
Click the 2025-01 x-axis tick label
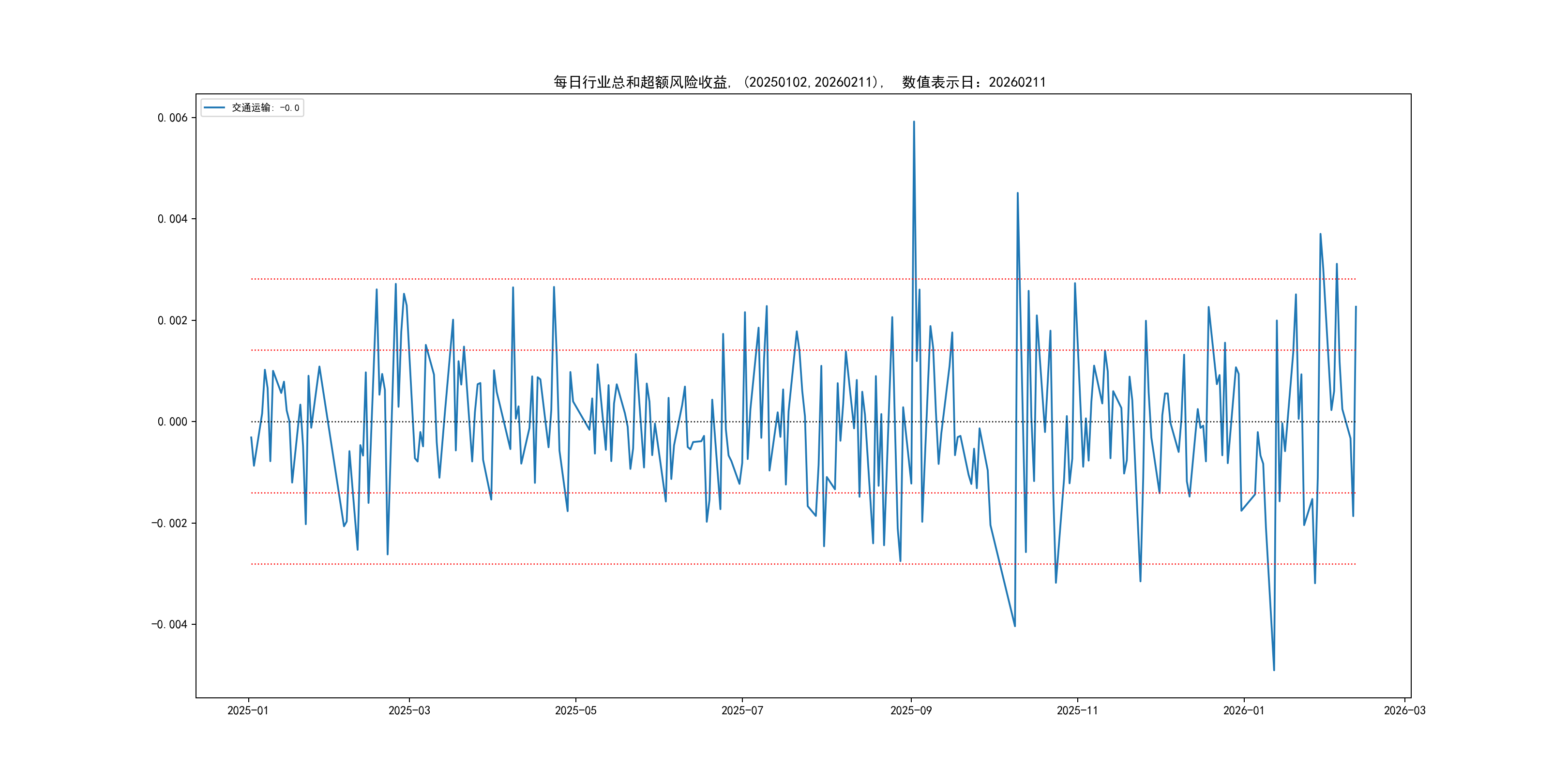(248, 710)
